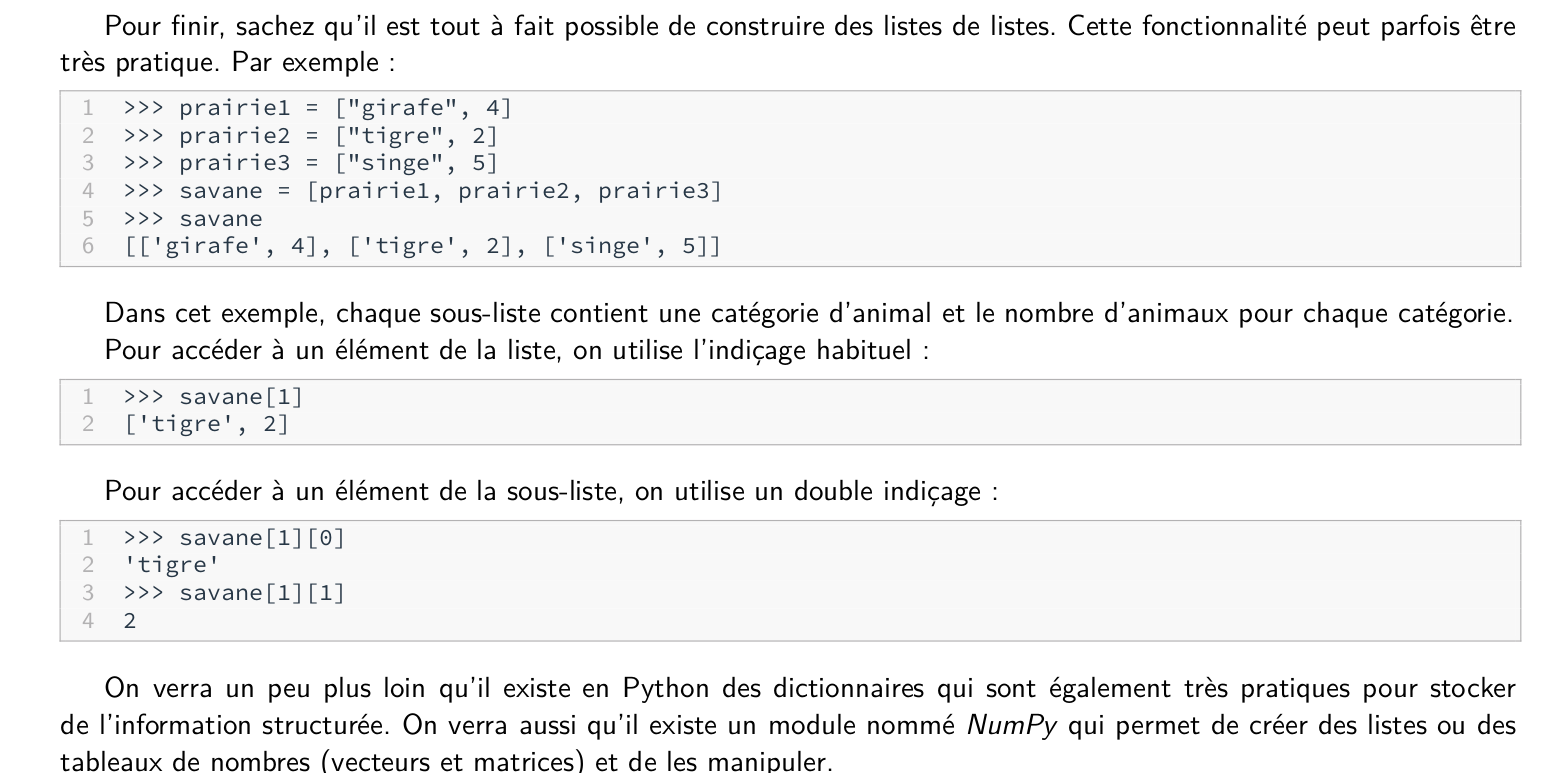Click "Pour finir" at start of the text
Viewport: 1546px width, 773px height.
tap(150, 24)
